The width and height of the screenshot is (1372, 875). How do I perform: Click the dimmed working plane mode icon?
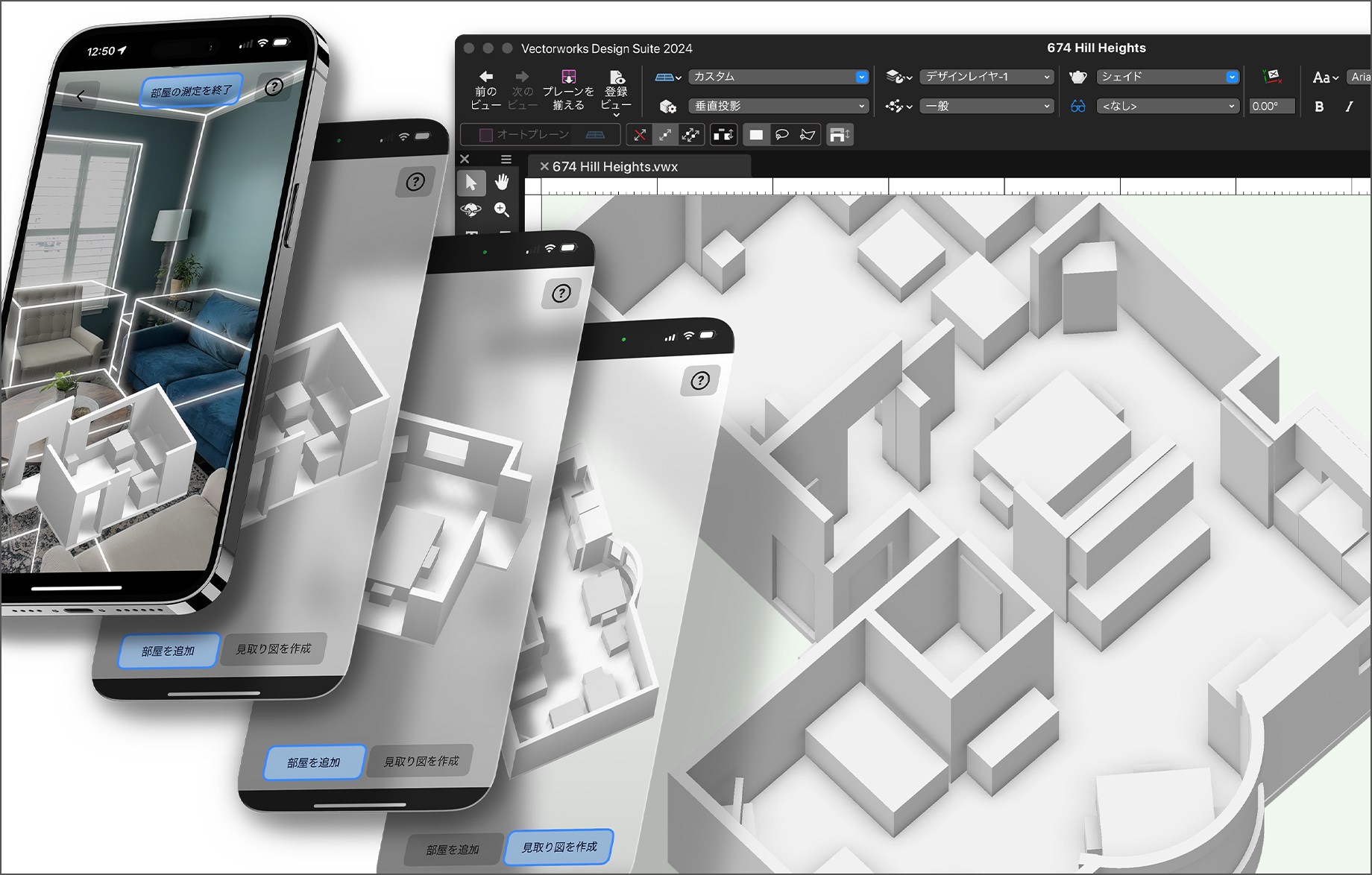pos(595,135)
